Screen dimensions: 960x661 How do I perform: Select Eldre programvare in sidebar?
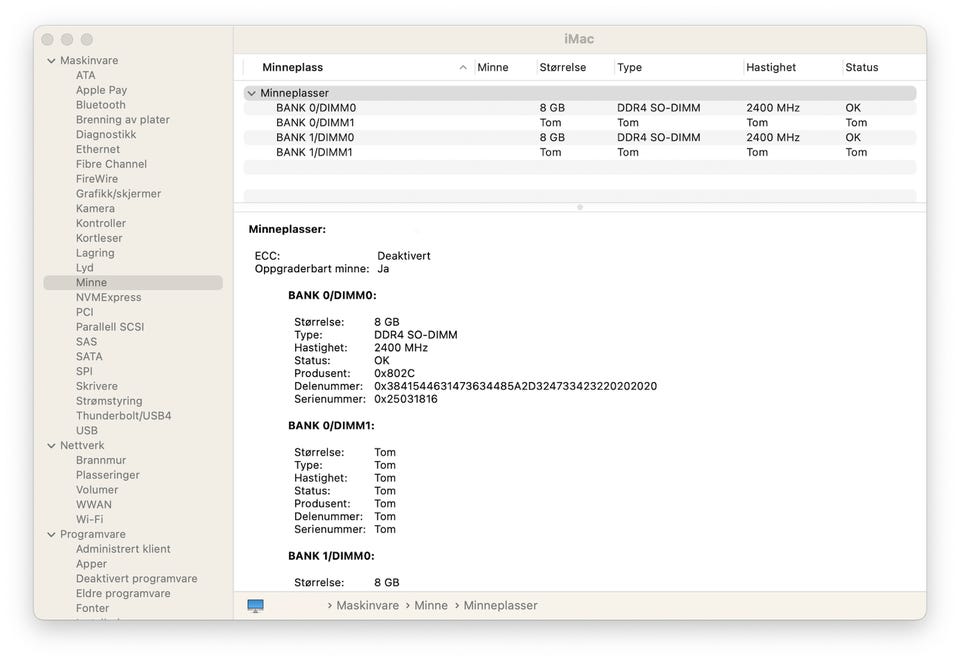(123, 594)
